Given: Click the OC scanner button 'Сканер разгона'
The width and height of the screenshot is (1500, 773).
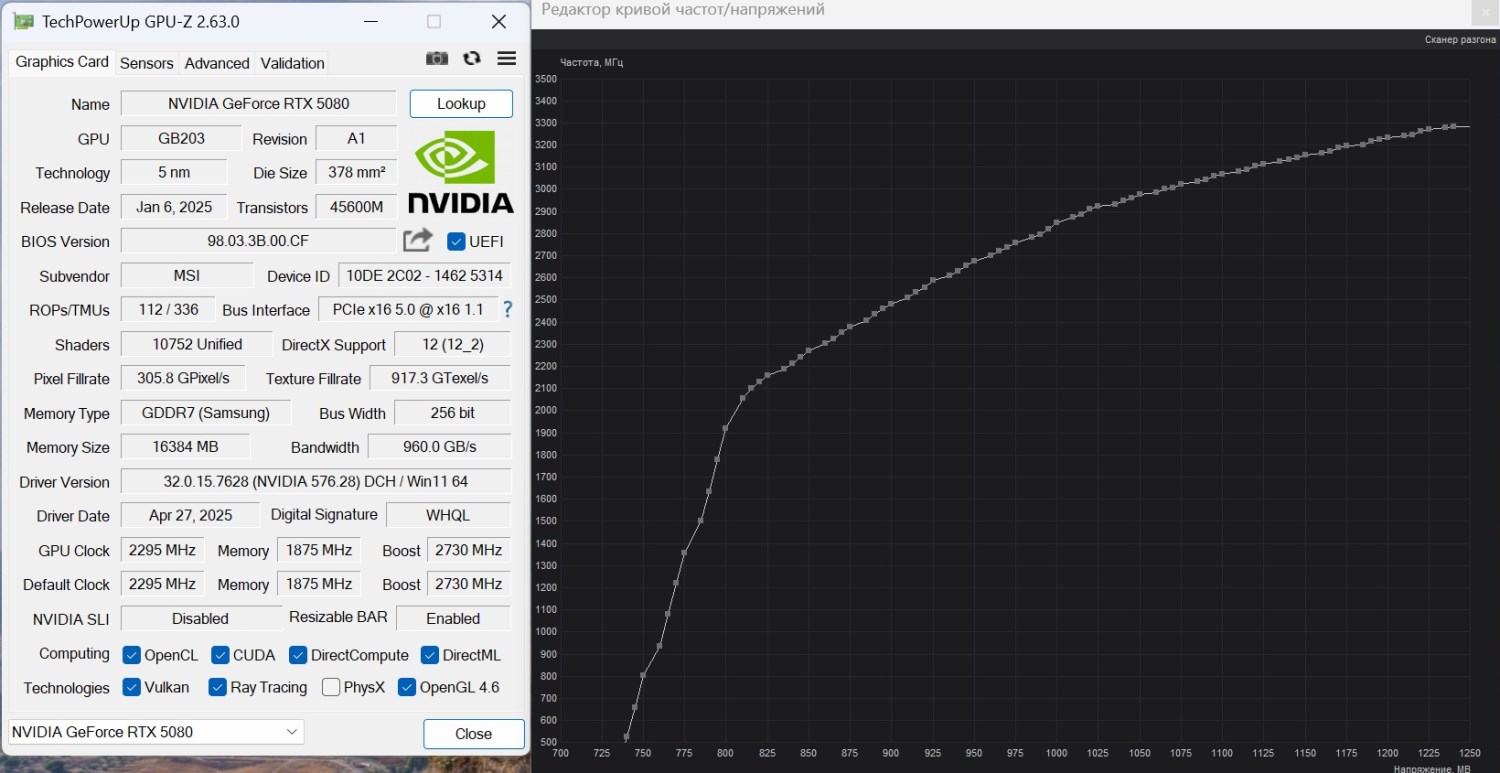Looking at the screenshot, I should (x=1460, y=40).
